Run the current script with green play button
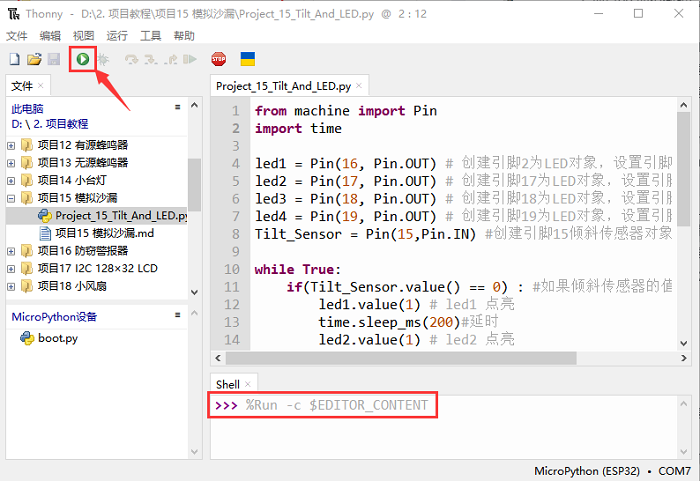The width and height of the screenshot is (700, 481). 82,60
